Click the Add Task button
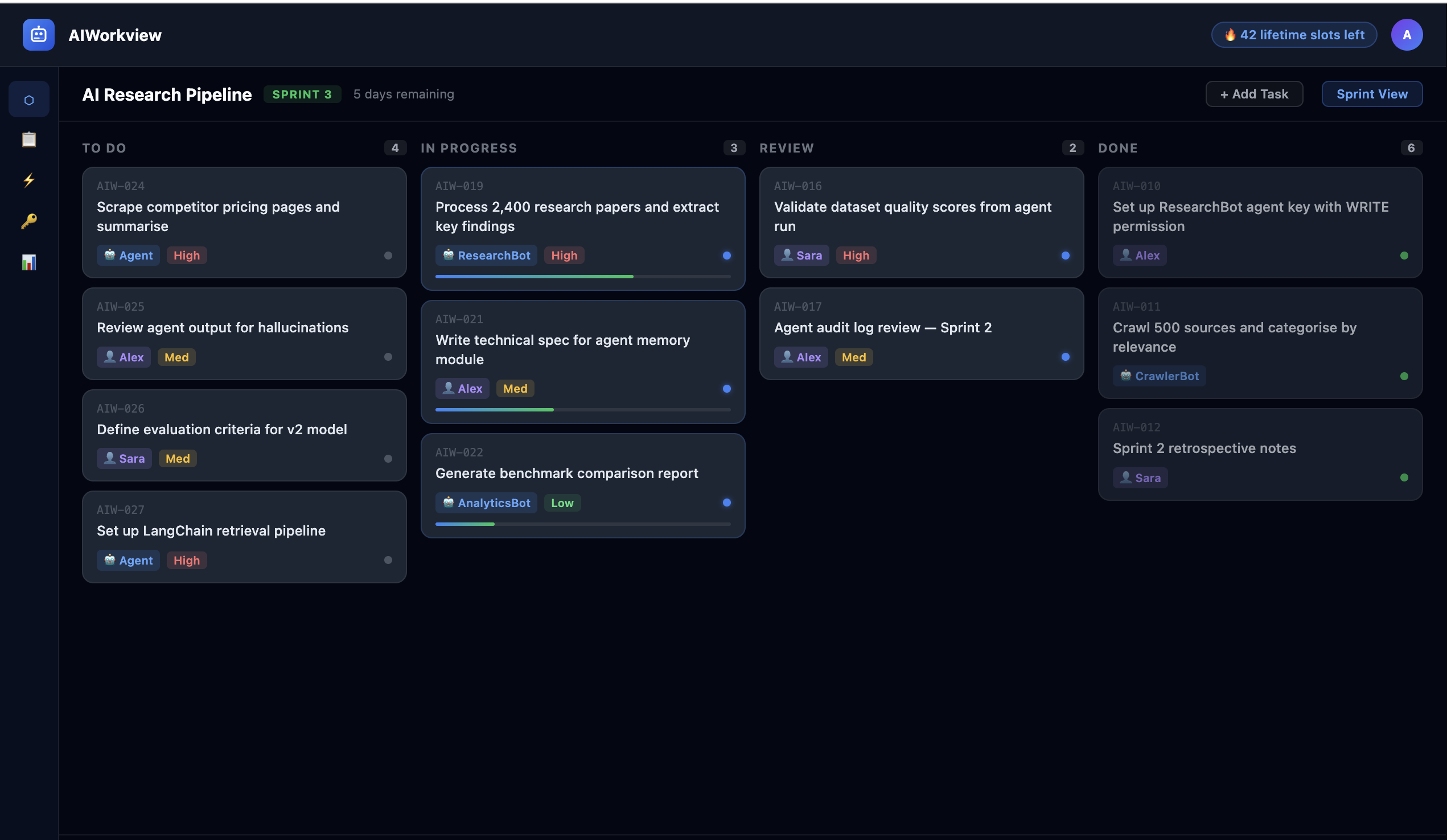Screen dimensions: 1447x840 pos(1254,93)
